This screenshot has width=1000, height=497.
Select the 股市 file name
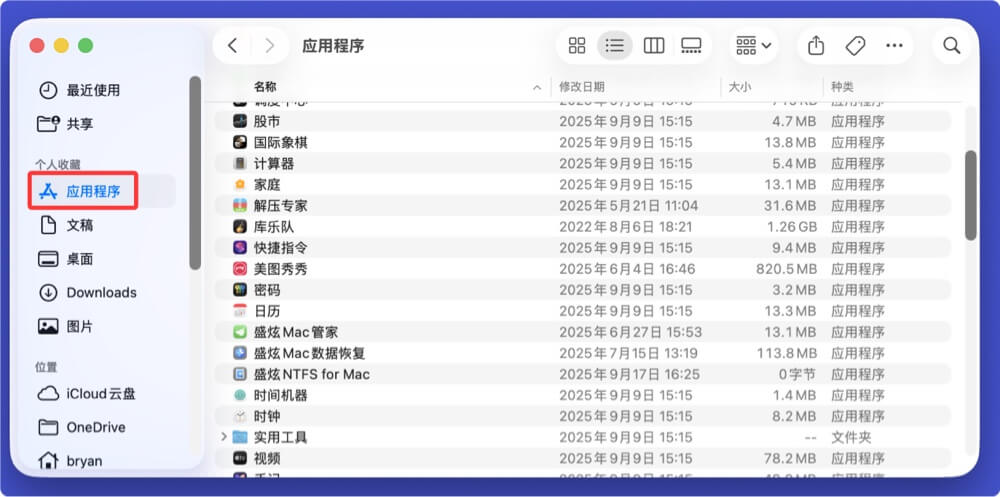(x=267, y=121)
